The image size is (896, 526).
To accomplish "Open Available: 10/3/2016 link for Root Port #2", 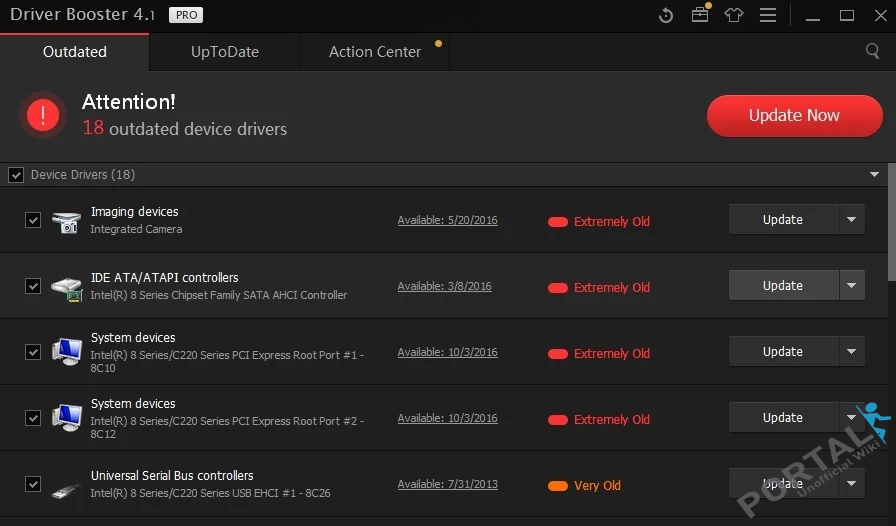I will click(x=447, y=418).
